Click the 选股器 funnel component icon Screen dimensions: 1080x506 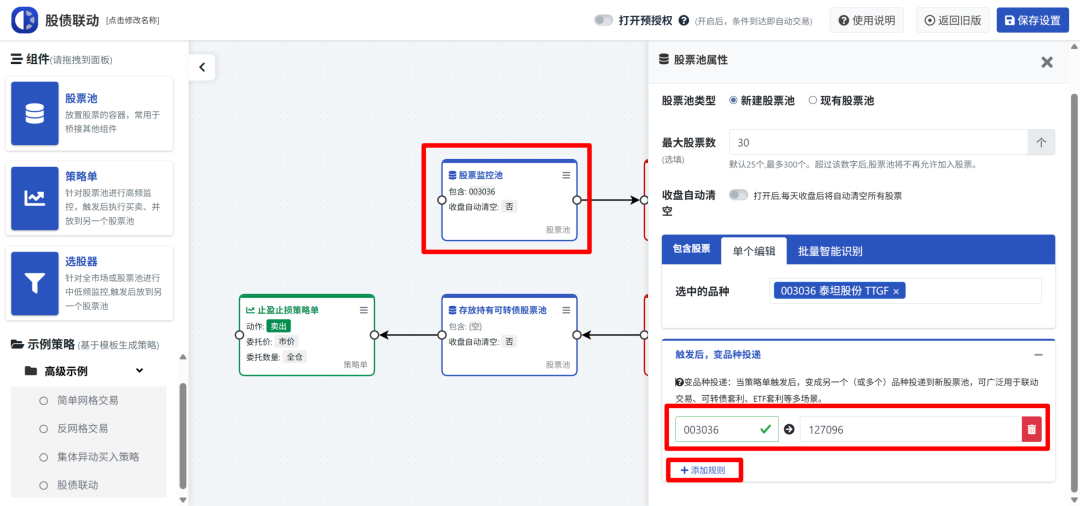click(x=35, y=283)
